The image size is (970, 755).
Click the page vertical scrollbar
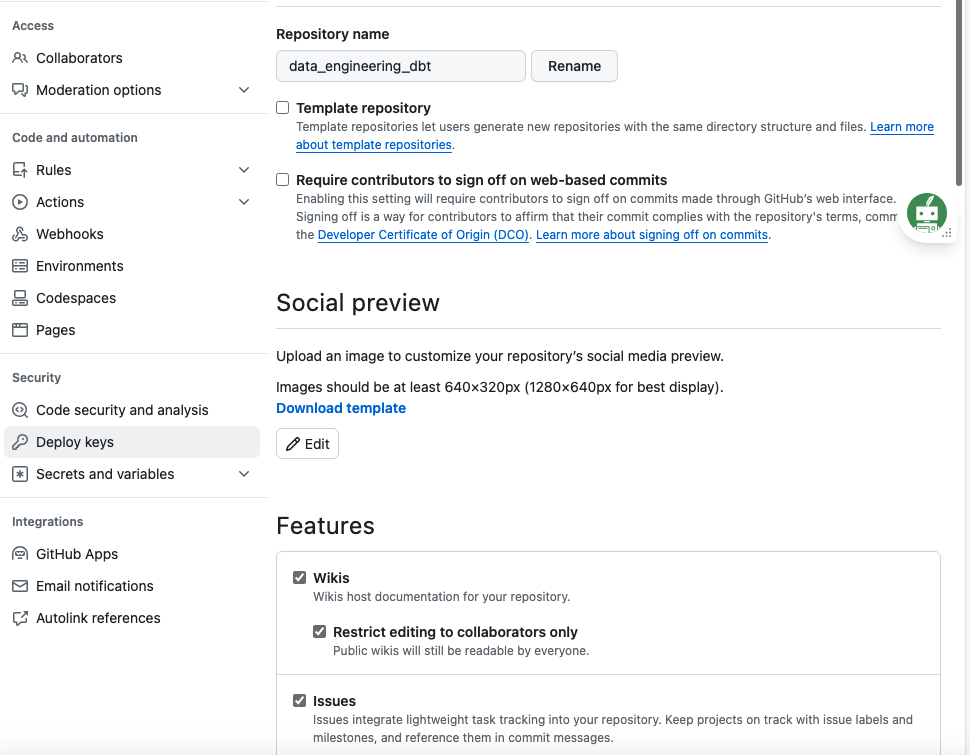(959, 93)
